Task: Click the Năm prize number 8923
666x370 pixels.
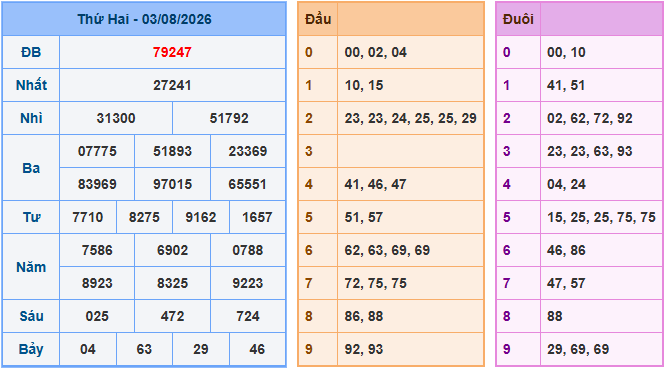Action: 97,283
